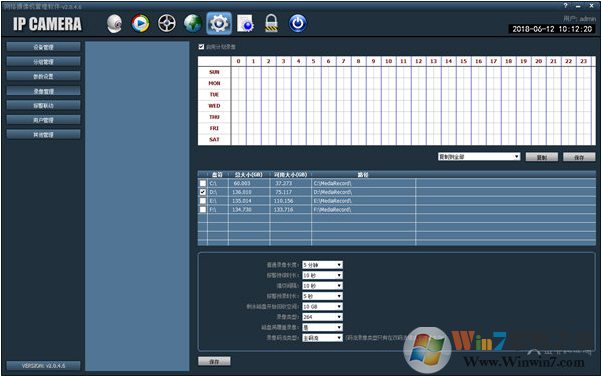This screenshot has height=376, width=601.
Task: Select WED row cell at hour 12
Action: [419, 106]
